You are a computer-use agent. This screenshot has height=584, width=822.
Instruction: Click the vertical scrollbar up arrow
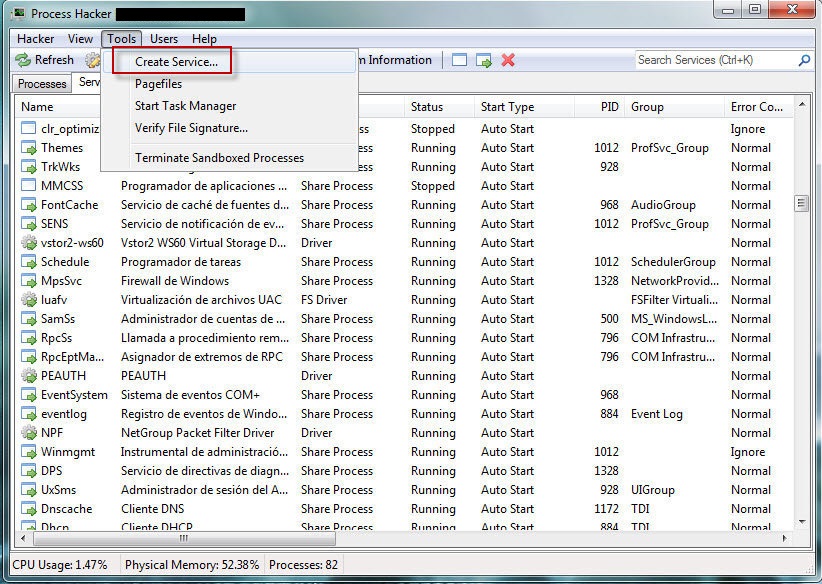click(801, 105)
